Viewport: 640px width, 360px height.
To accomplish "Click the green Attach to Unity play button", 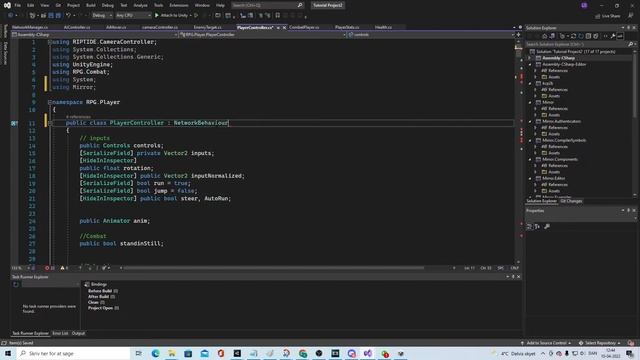I will pyautogui.click(x=157, y=16).
